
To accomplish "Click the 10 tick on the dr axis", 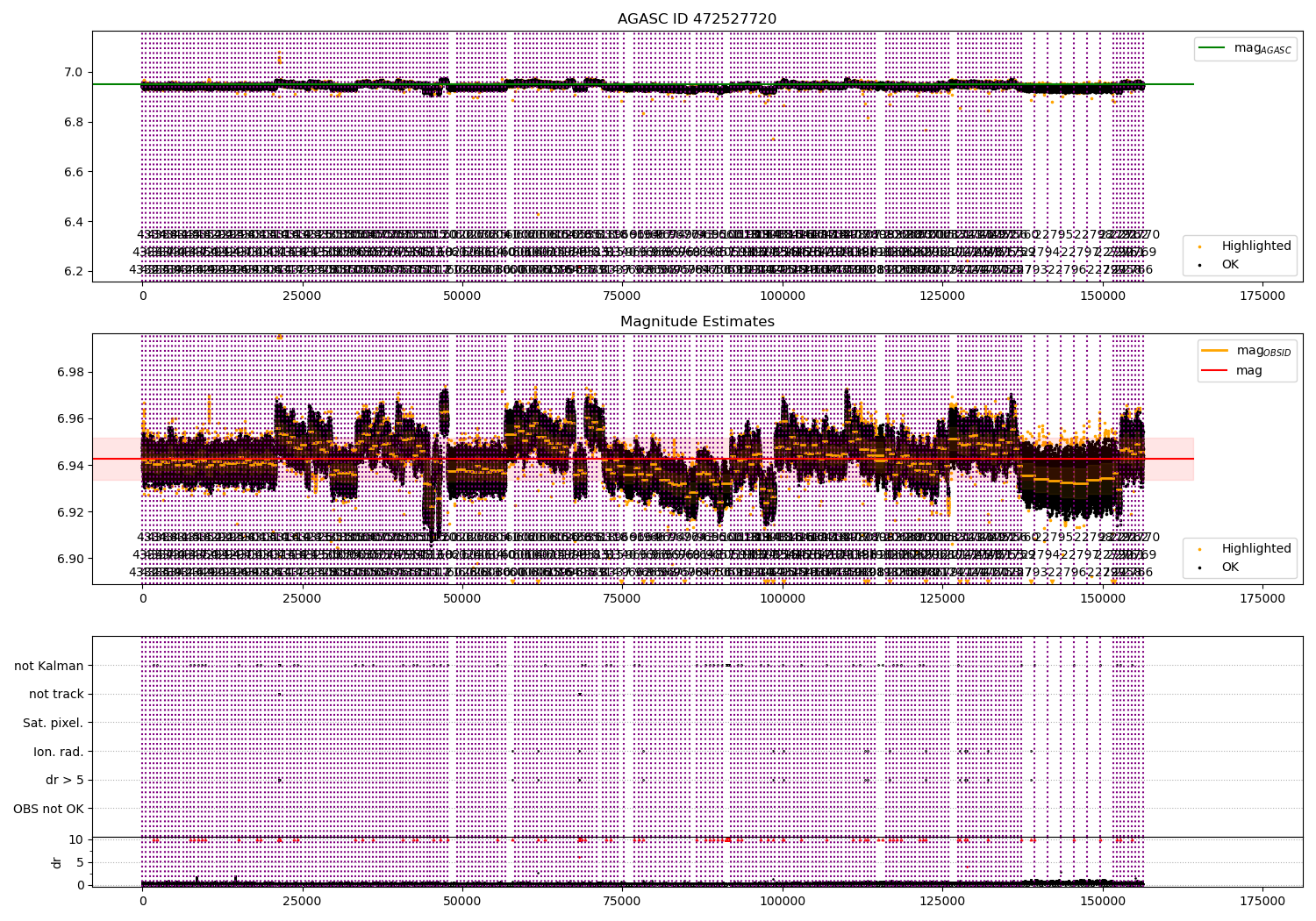I will pos(76,839).
